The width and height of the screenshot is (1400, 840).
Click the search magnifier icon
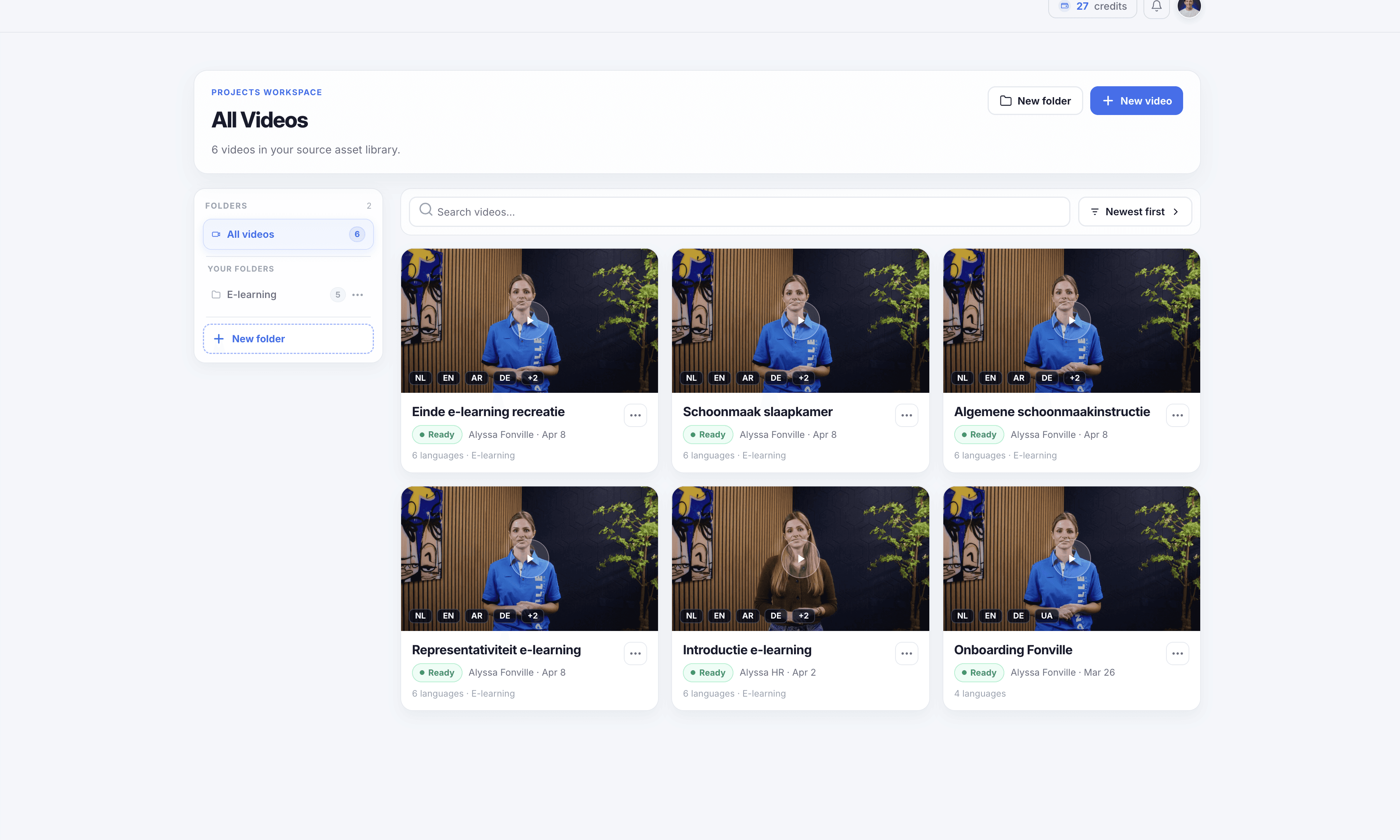[x=426, y=210]
